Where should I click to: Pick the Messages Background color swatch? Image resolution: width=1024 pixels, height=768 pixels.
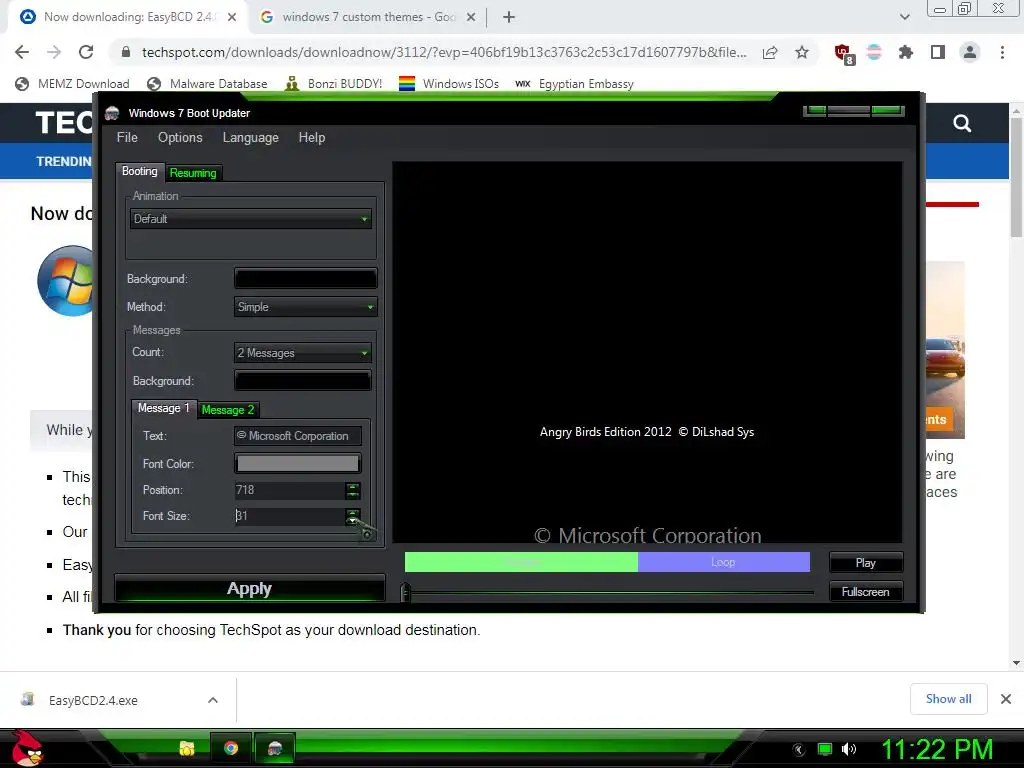303,381
